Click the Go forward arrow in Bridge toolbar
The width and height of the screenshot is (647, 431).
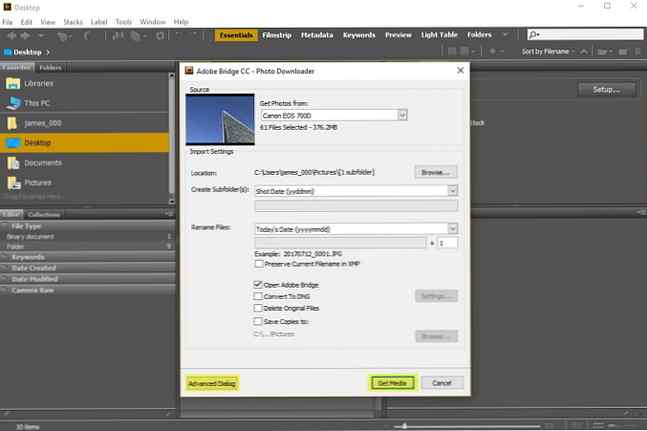click(25, 36)
